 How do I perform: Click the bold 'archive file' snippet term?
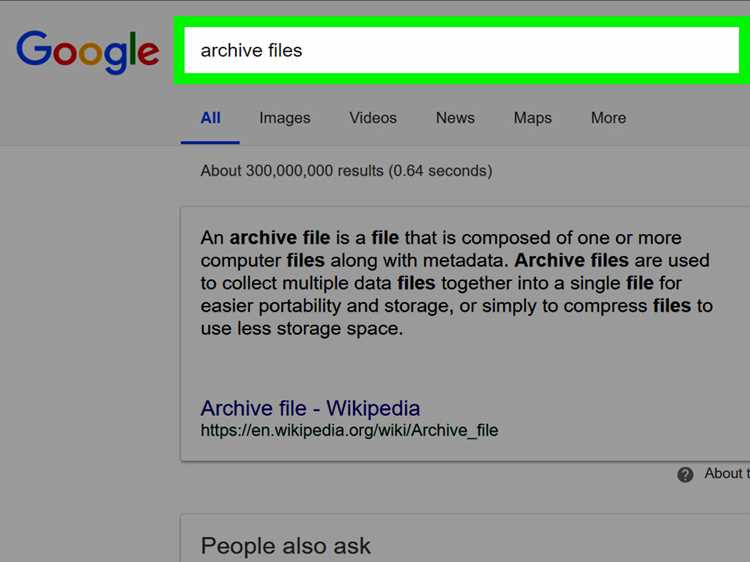280,238
